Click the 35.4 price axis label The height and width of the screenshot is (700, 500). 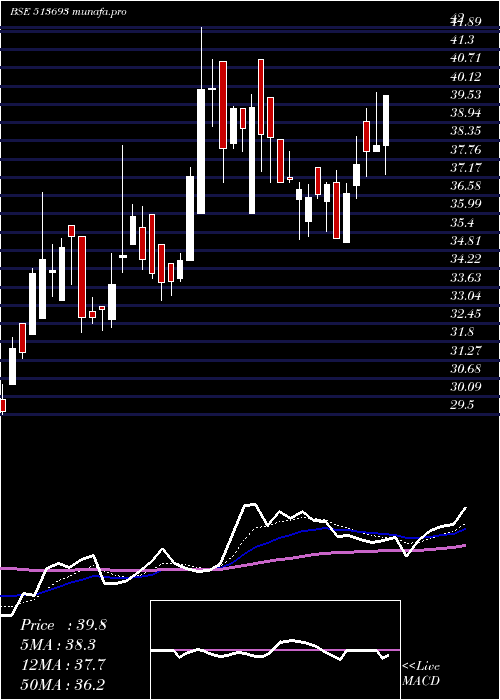coord(463,223)
